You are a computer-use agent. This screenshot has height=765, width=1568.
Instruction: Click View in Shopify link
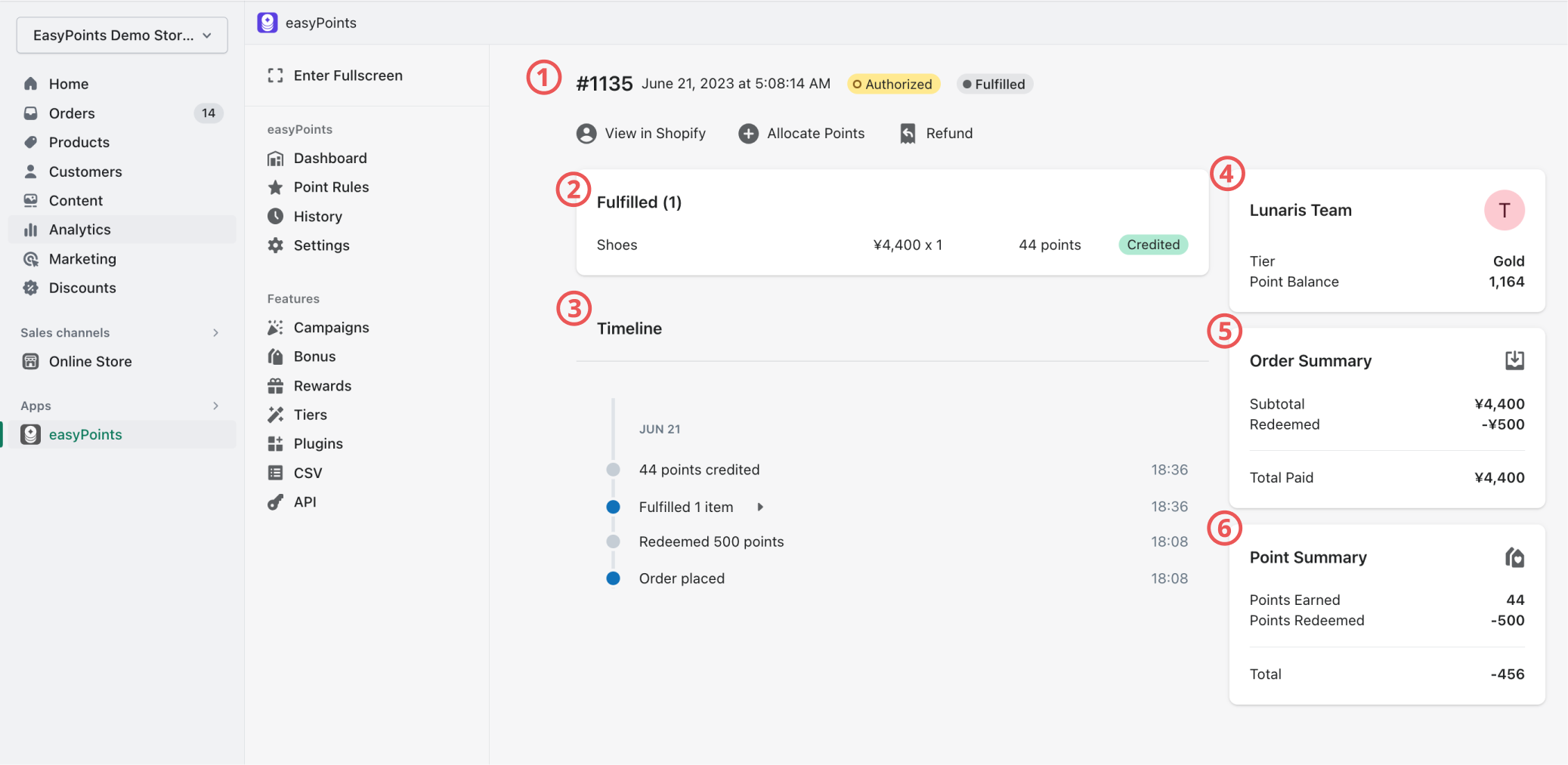654,134
